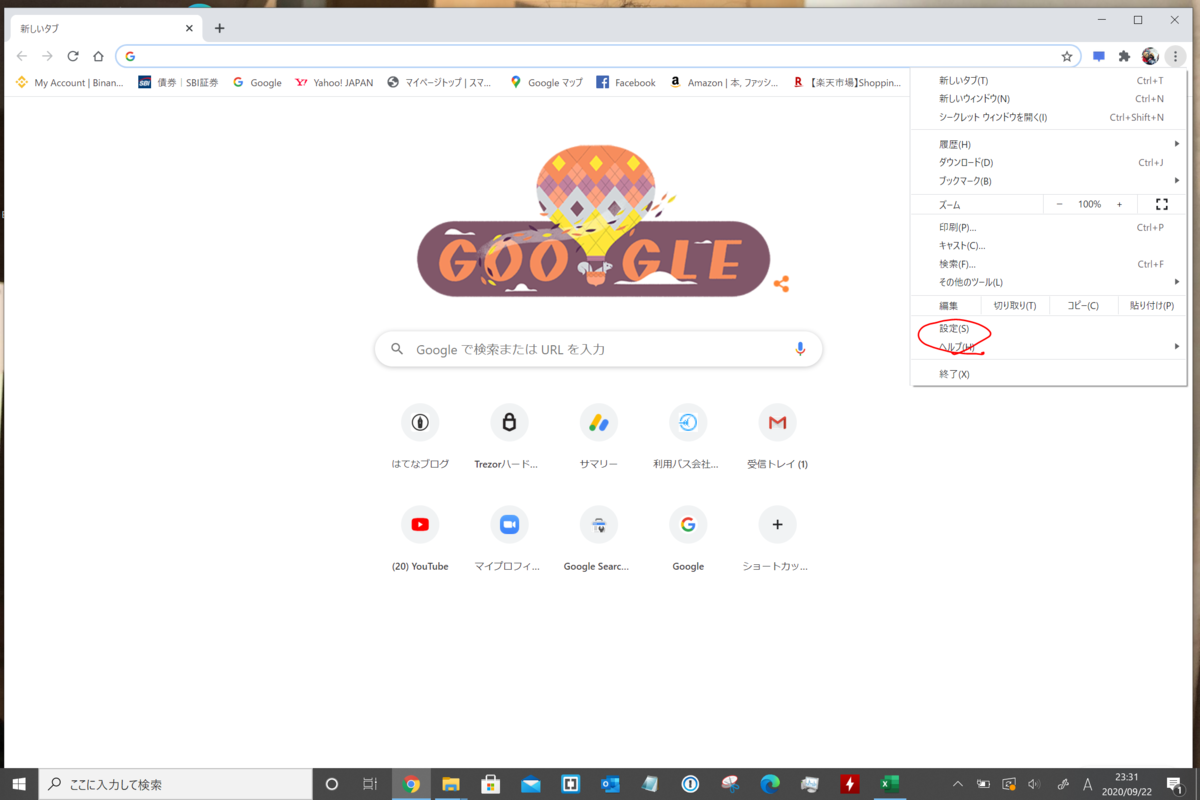
Task: Increase zoom with plus button
Action: click(x=1119, y=204)
